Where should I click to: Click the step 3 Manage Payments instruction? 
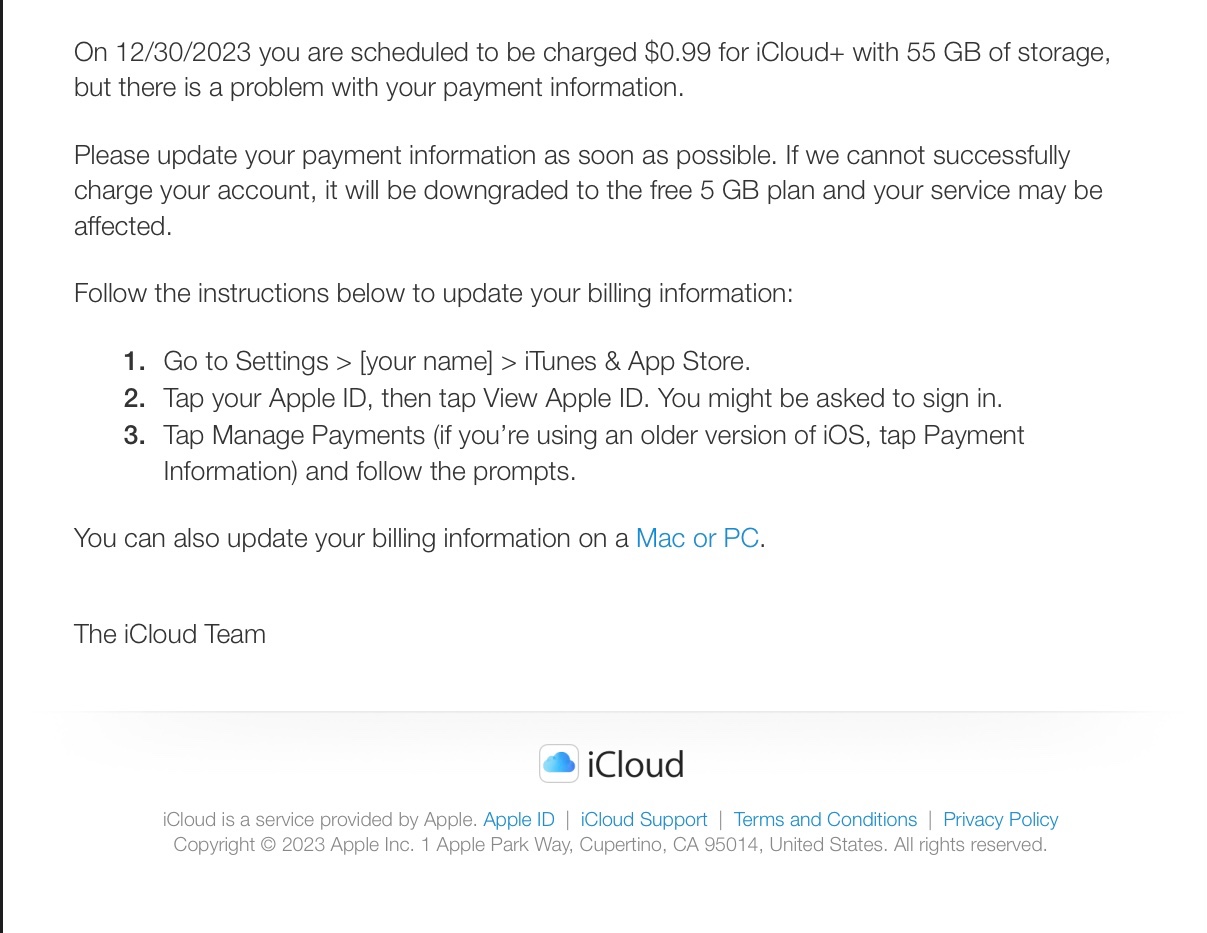click(594, 453)
